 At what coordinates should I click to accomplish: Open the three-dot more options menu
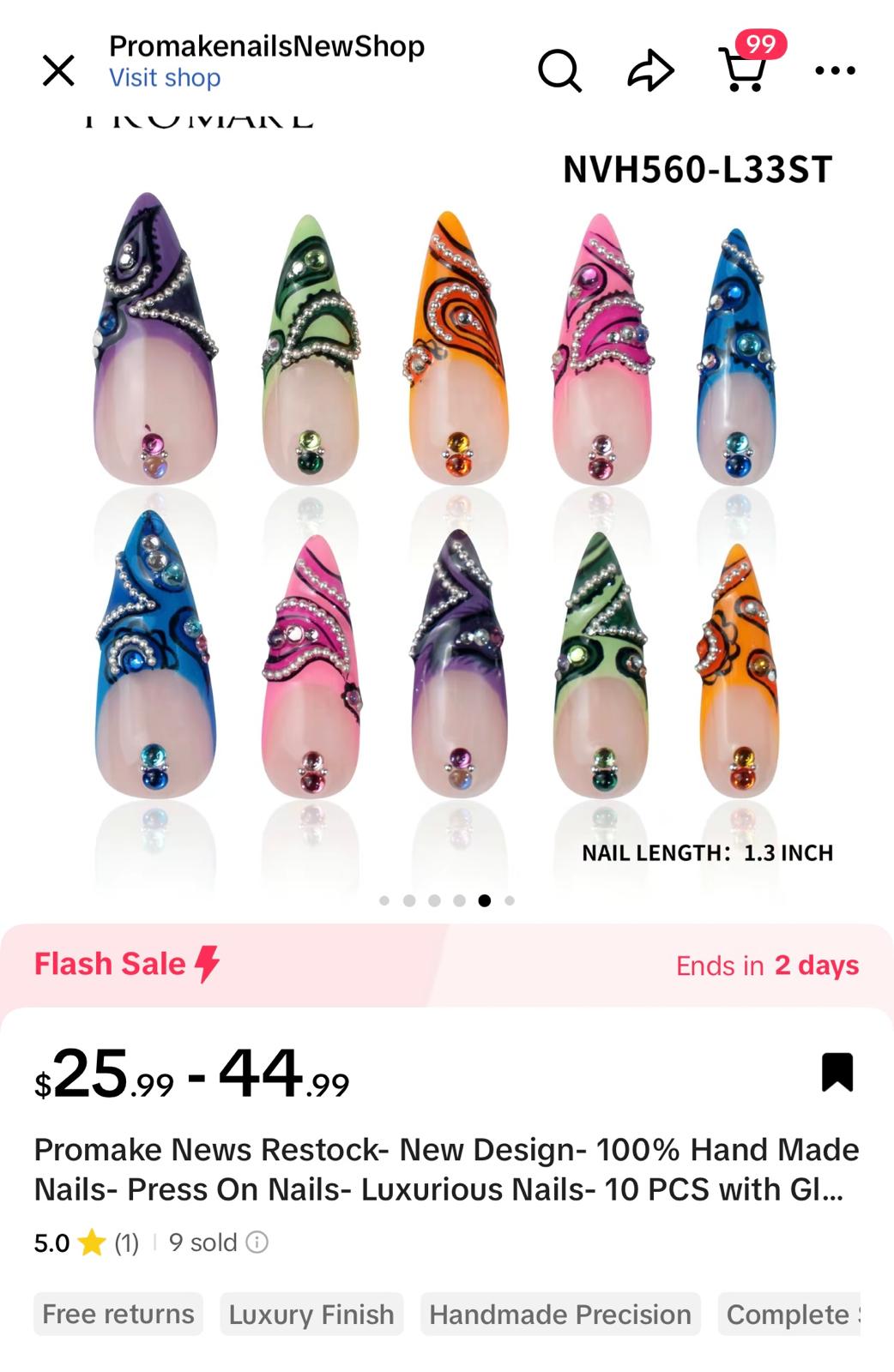835,70
